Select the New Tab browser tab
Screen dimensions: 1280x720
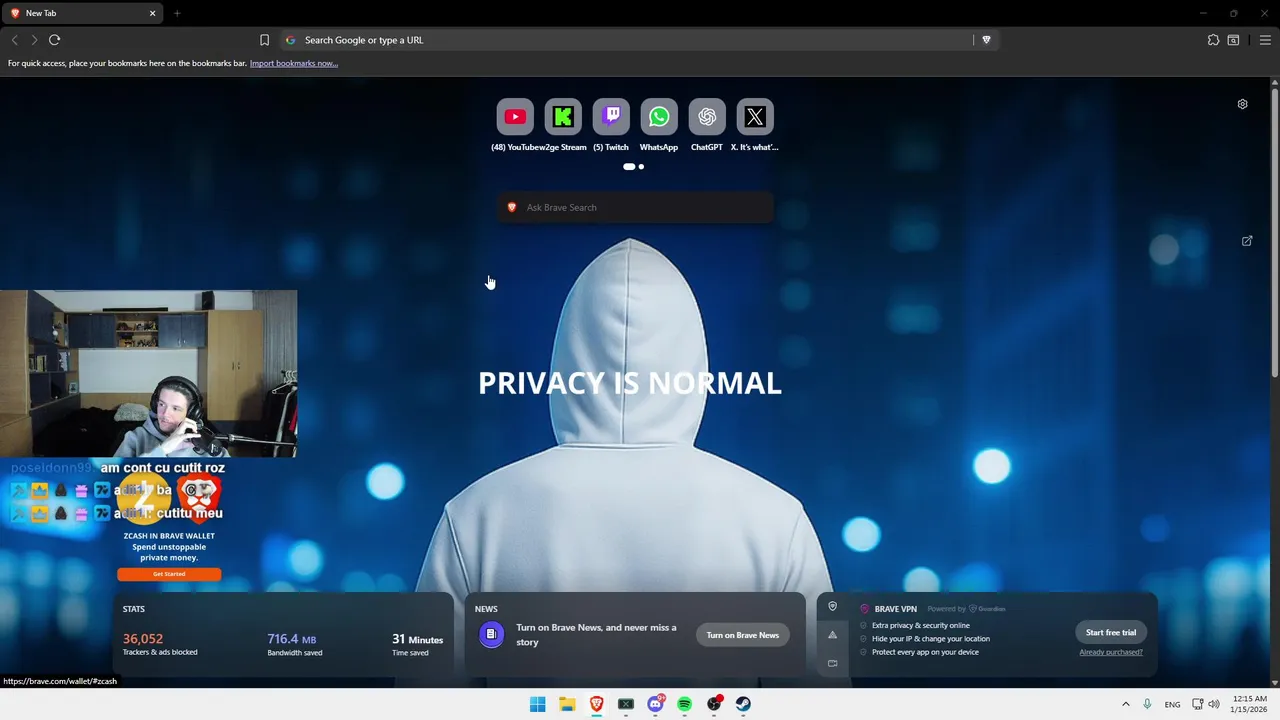(83, 13)
